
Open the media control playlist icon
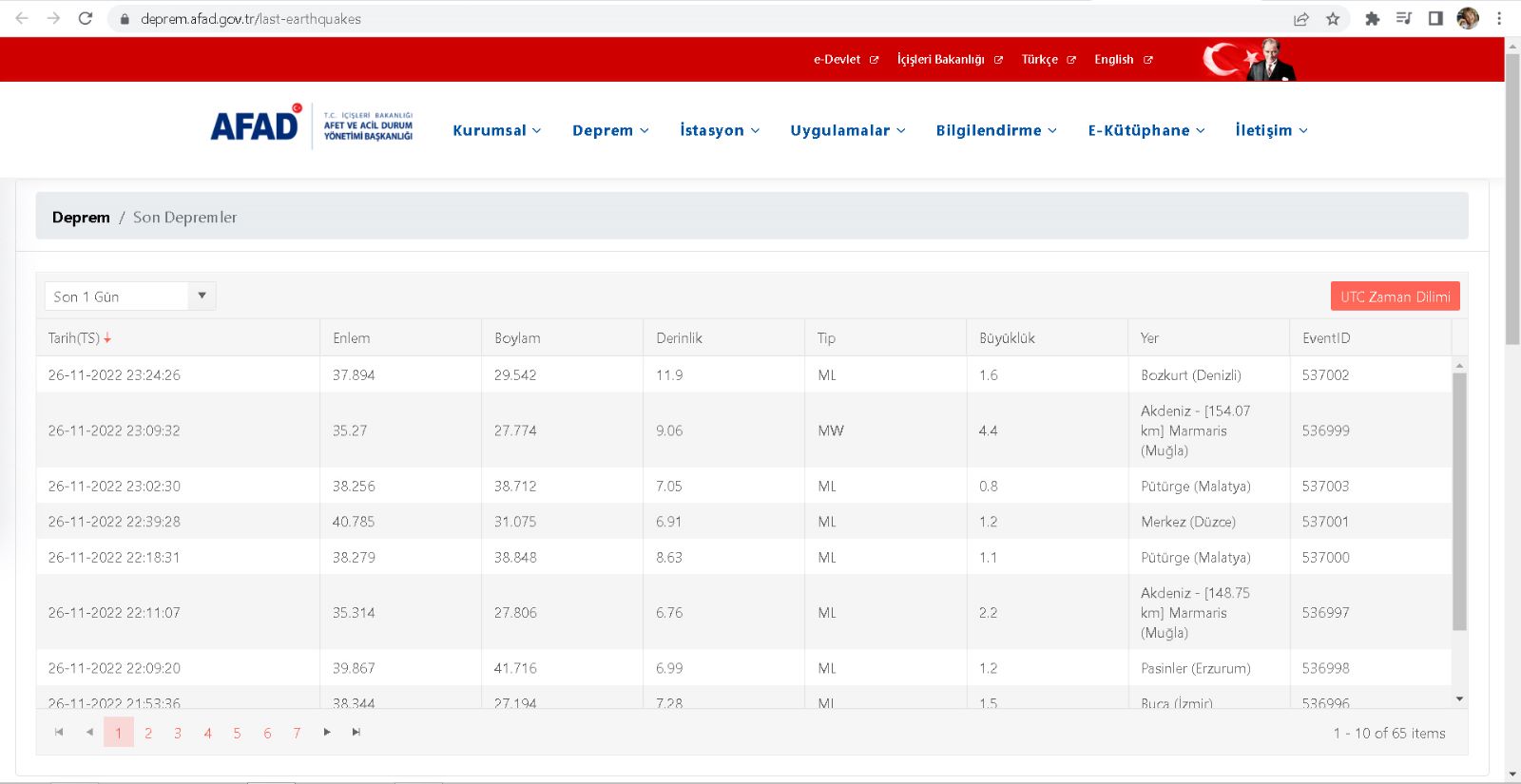pos(1403,19)
